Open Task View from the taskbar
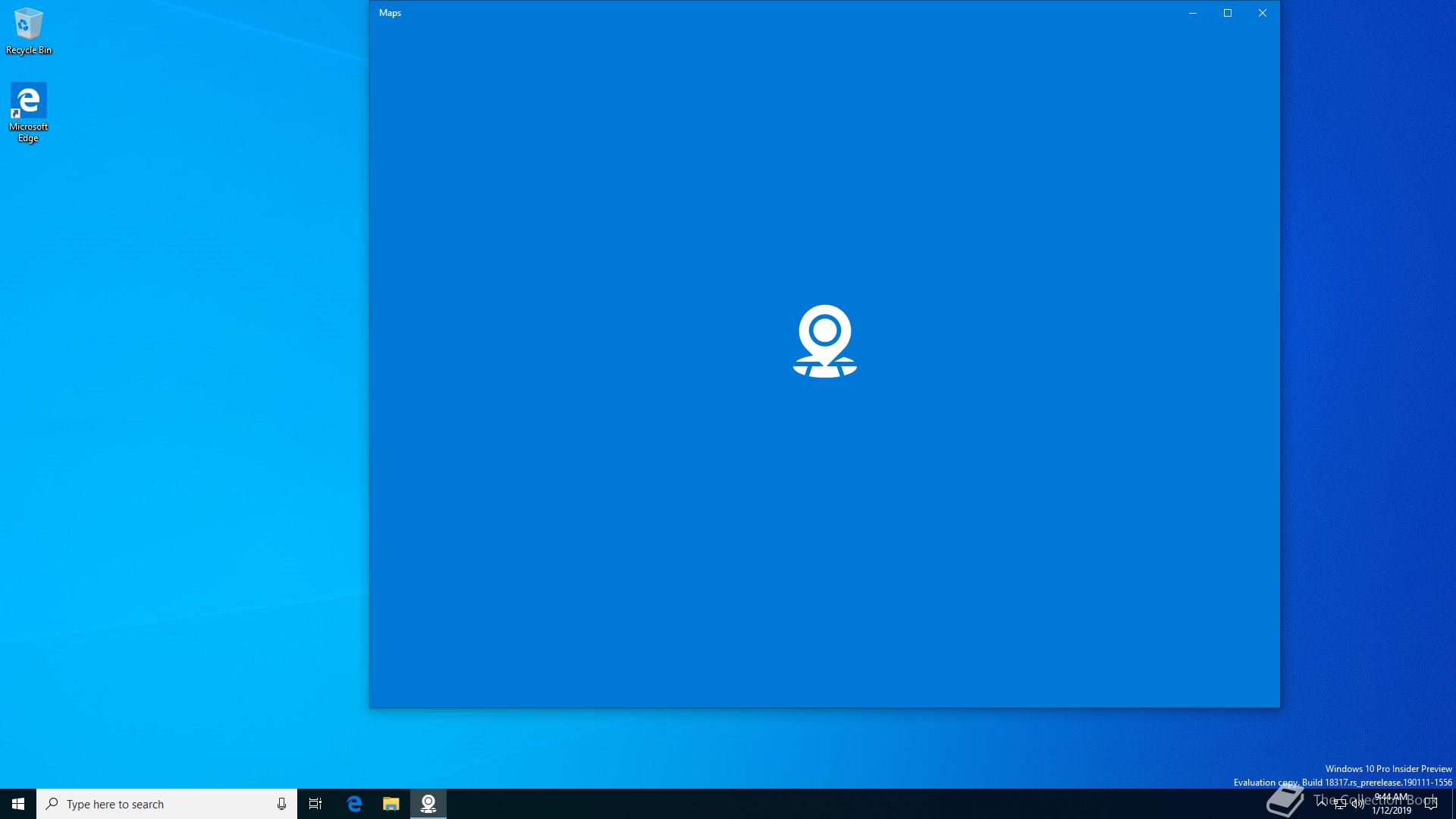Viewport: 1456px width, 819px height. (315, 804)
